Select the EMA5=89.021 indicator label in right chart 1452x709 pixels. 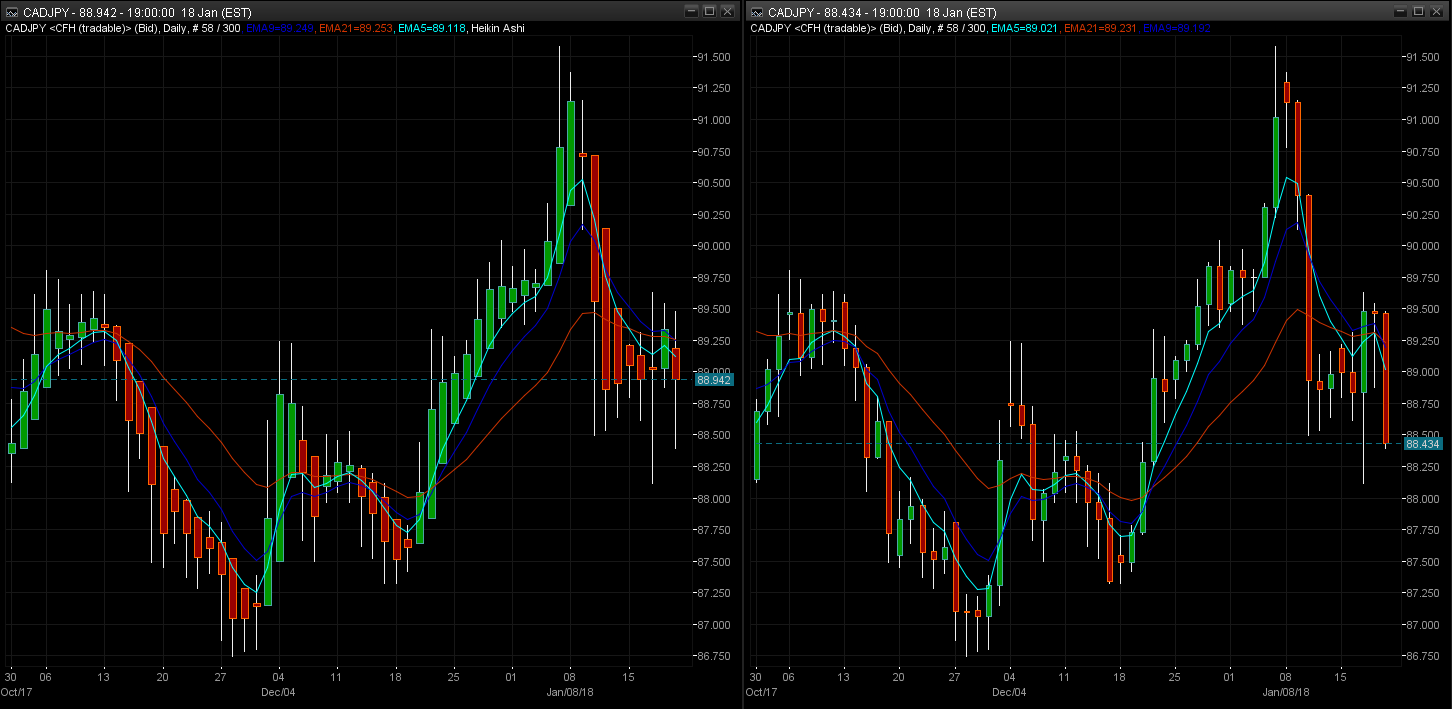click(x=1025, y=28)
